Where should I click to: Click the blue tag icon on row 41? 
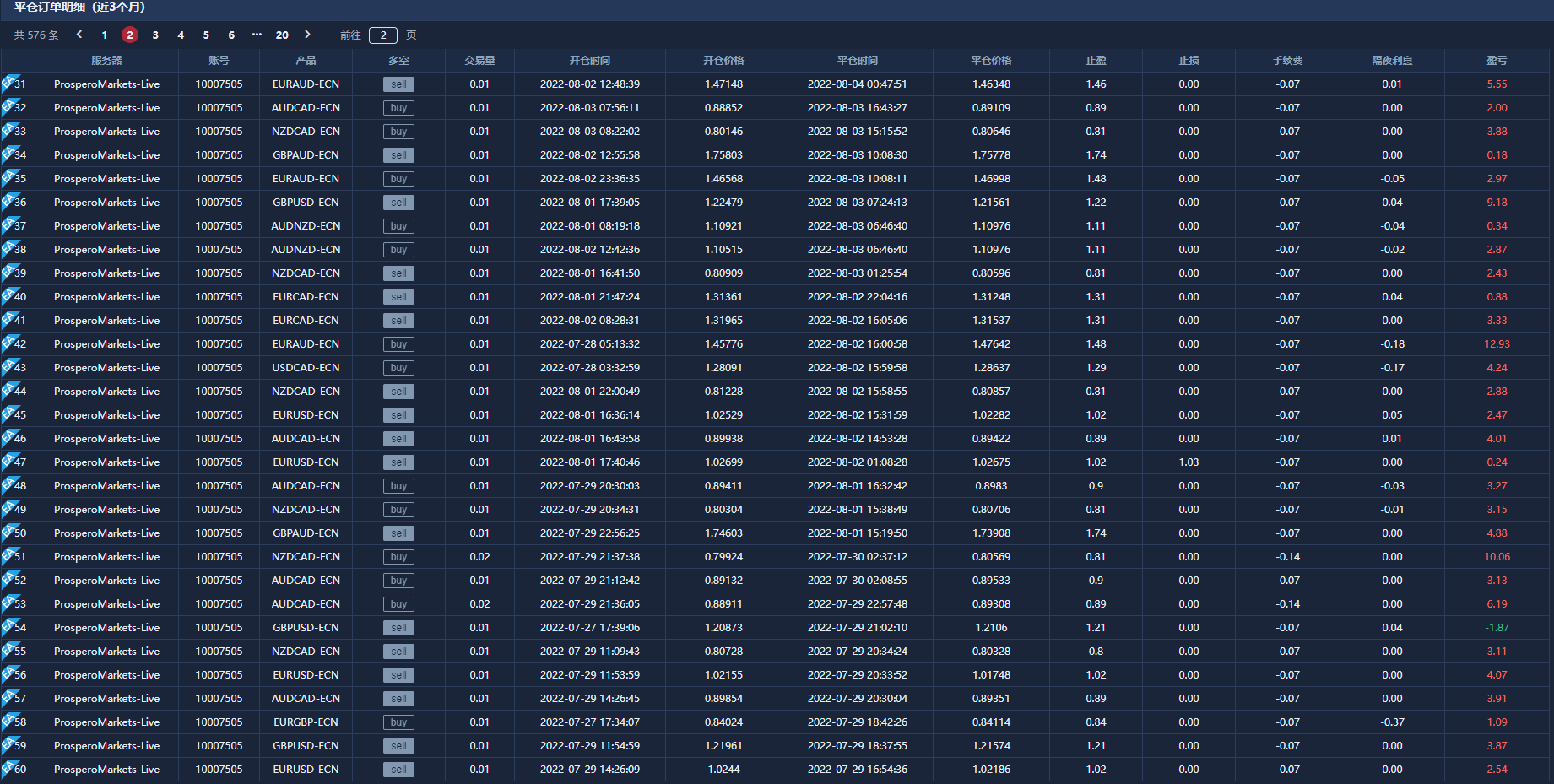point(10,319)
